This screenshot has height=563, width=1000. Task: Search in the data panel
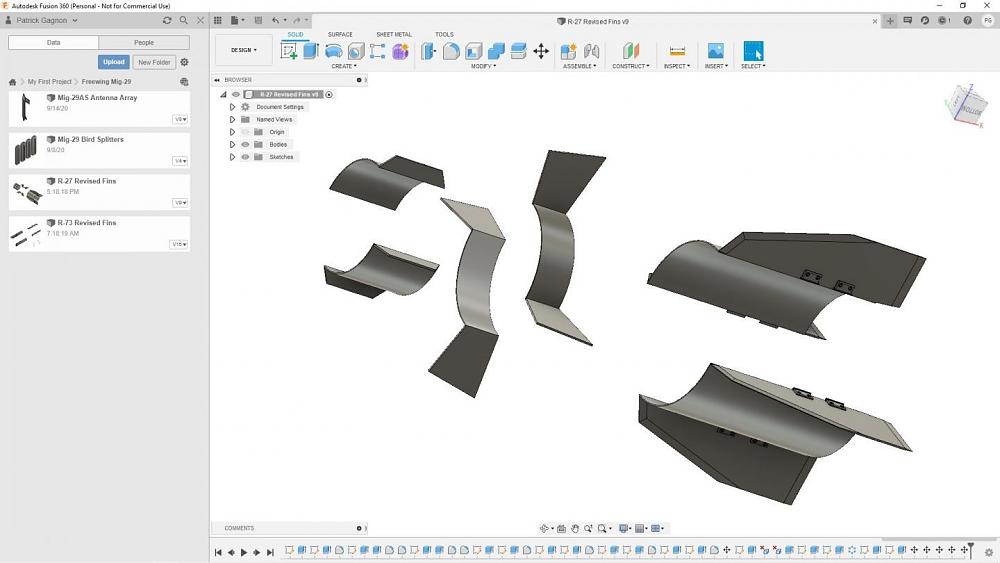pyautogui.click(x=184, y=20)
